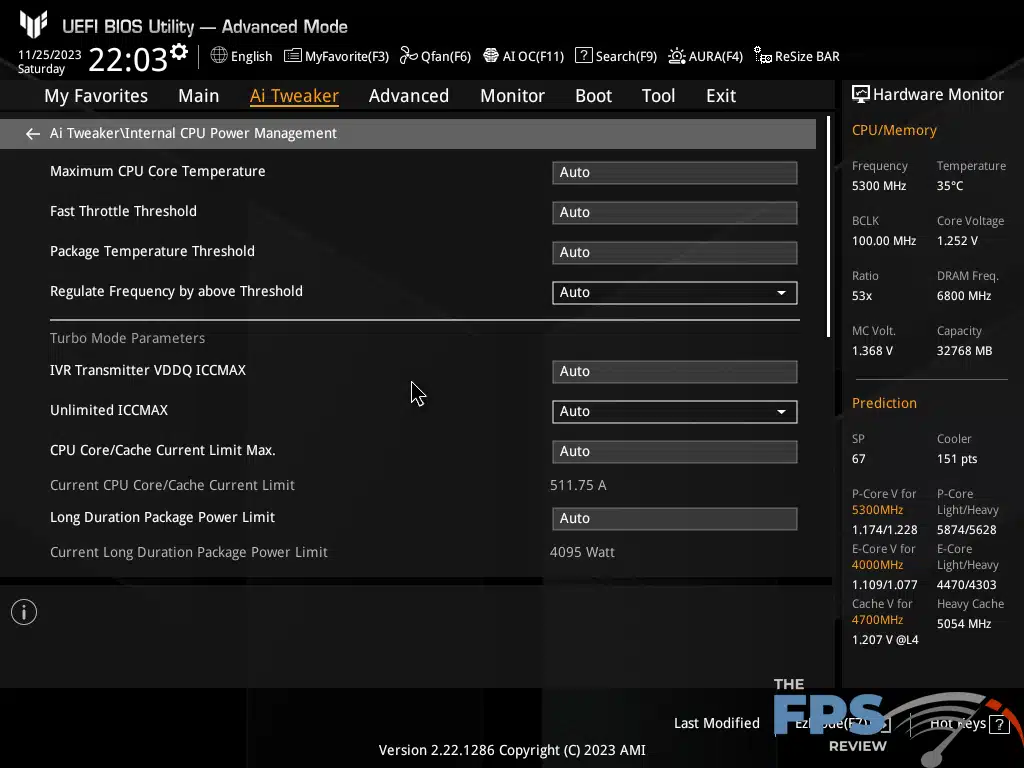Click the 32768 MB capacity value
The width and height of the screenshot is (1024, 768).
(x=965, y=351)
